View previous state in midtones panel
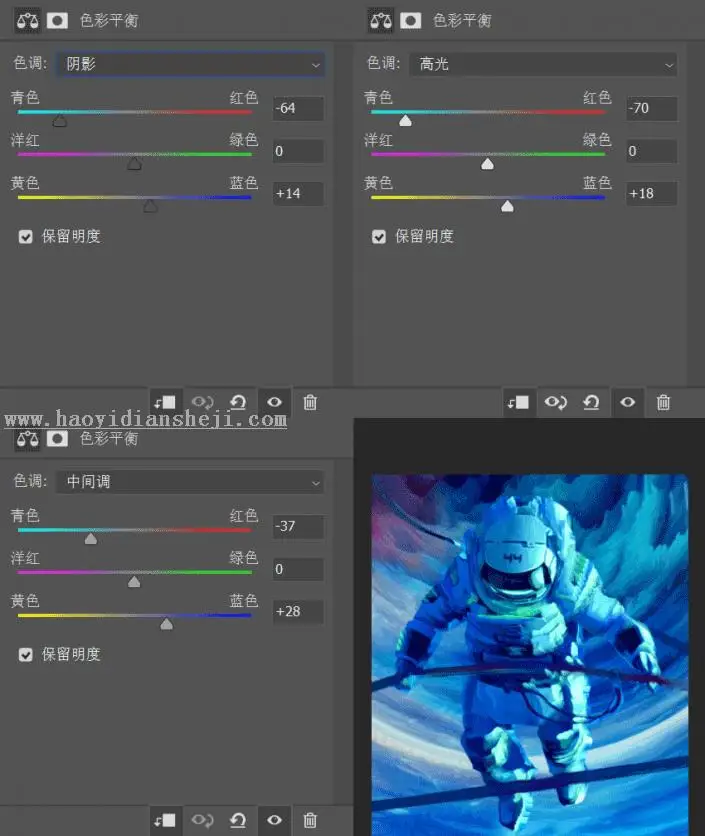 203,820
